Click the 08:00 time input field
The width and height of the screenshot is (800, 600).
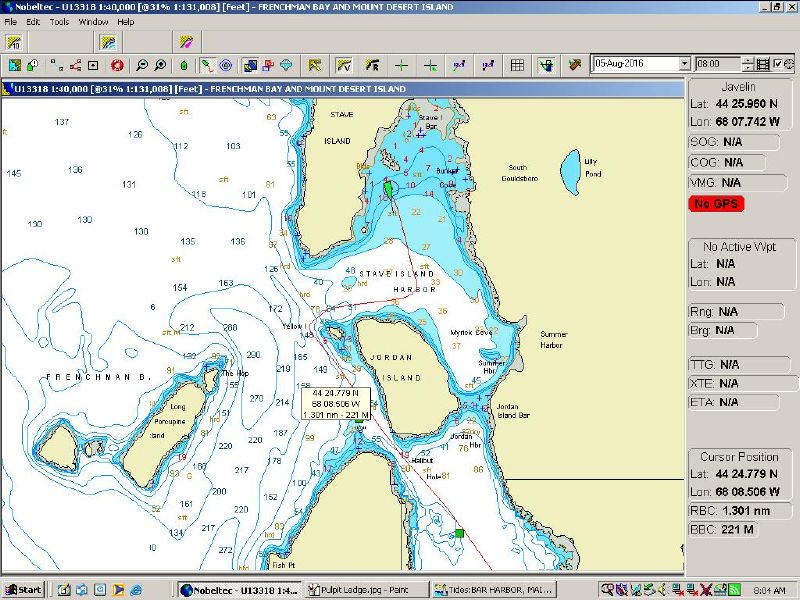718,64
